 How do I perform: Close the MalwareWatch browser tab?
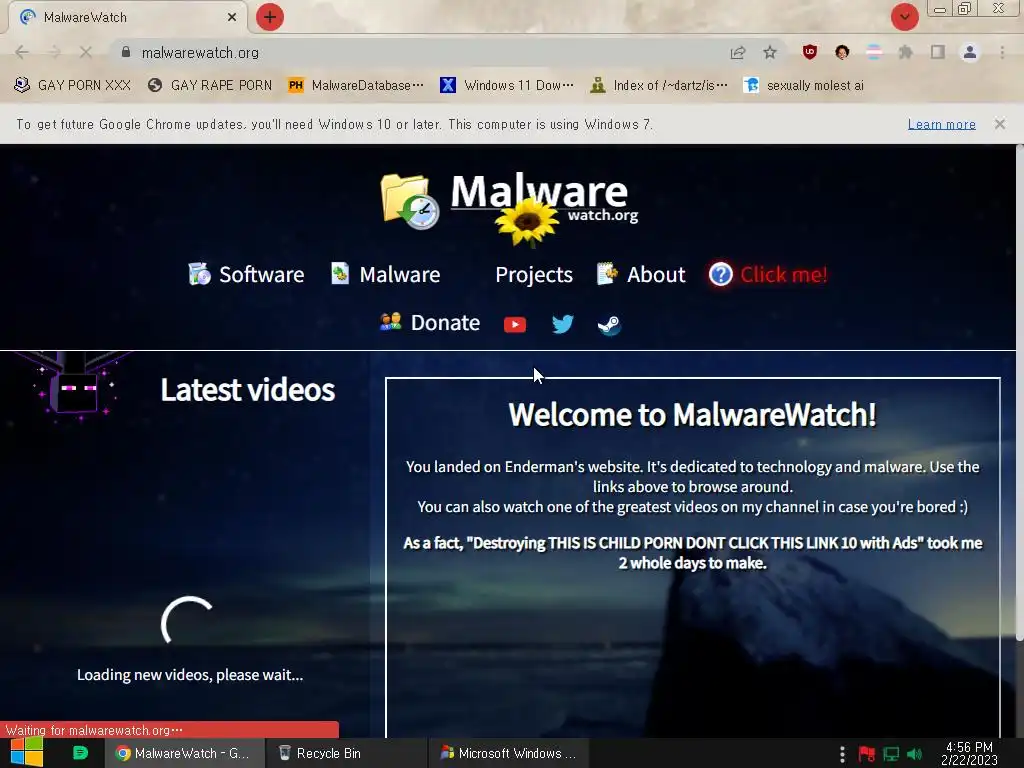tap(232, 17)
